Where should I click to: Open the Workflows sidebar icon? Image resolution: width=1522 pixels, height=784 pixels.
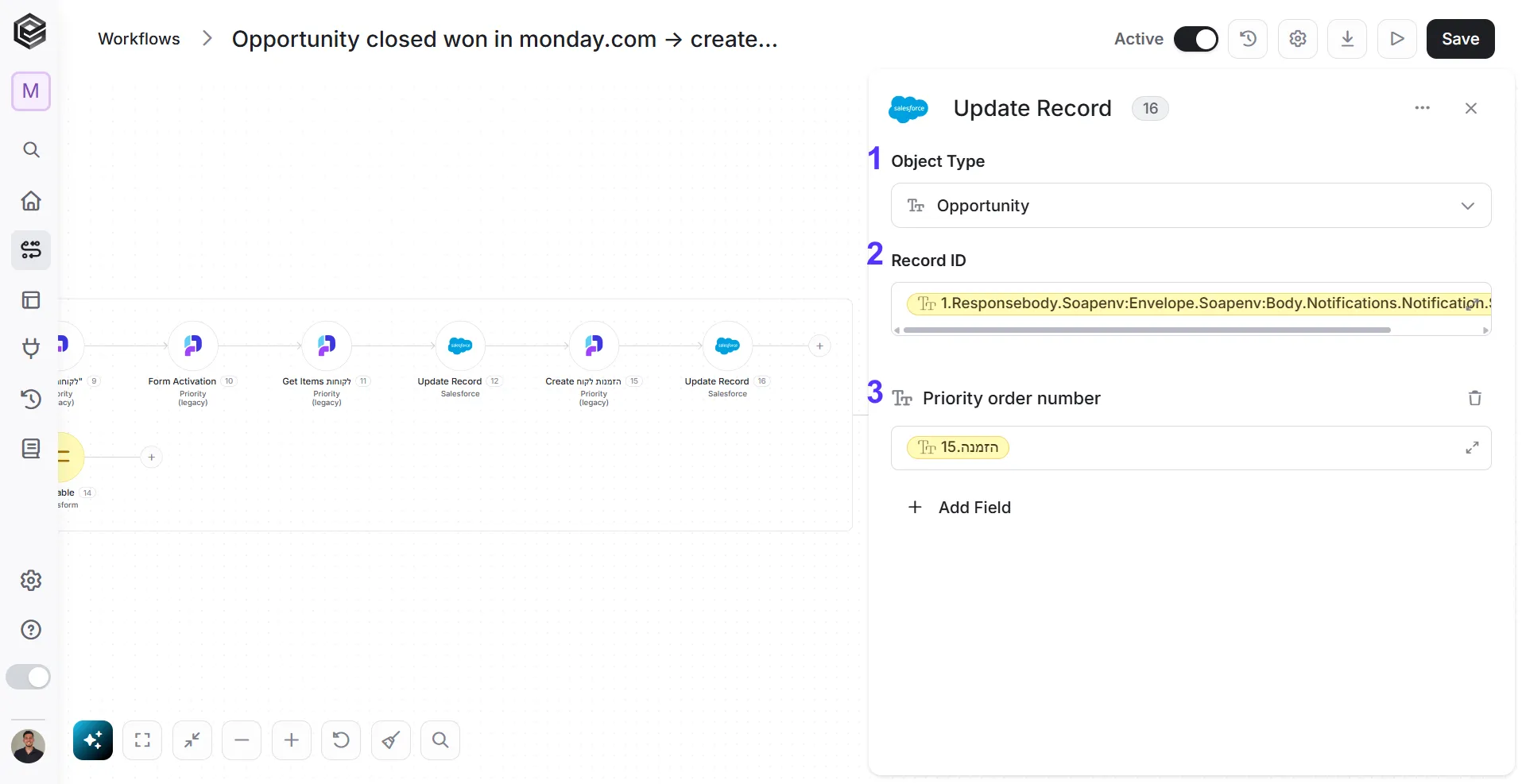[31, 250]
